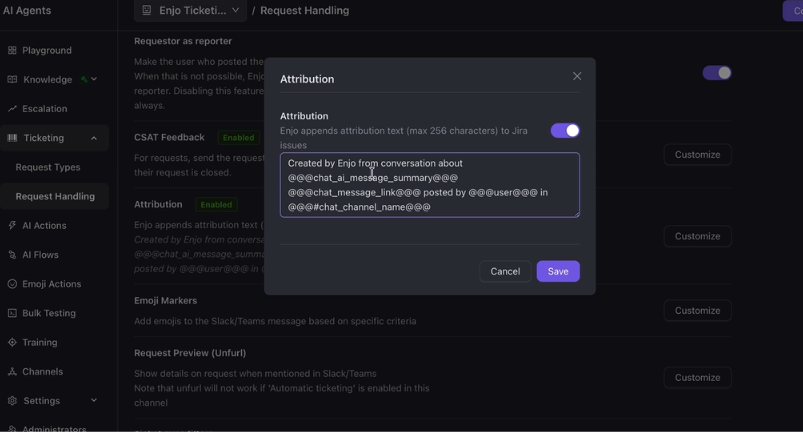803x432 pixels.
Task: Toggle off the Attribution switch in dialog
Action: click(x=565, y=131)
